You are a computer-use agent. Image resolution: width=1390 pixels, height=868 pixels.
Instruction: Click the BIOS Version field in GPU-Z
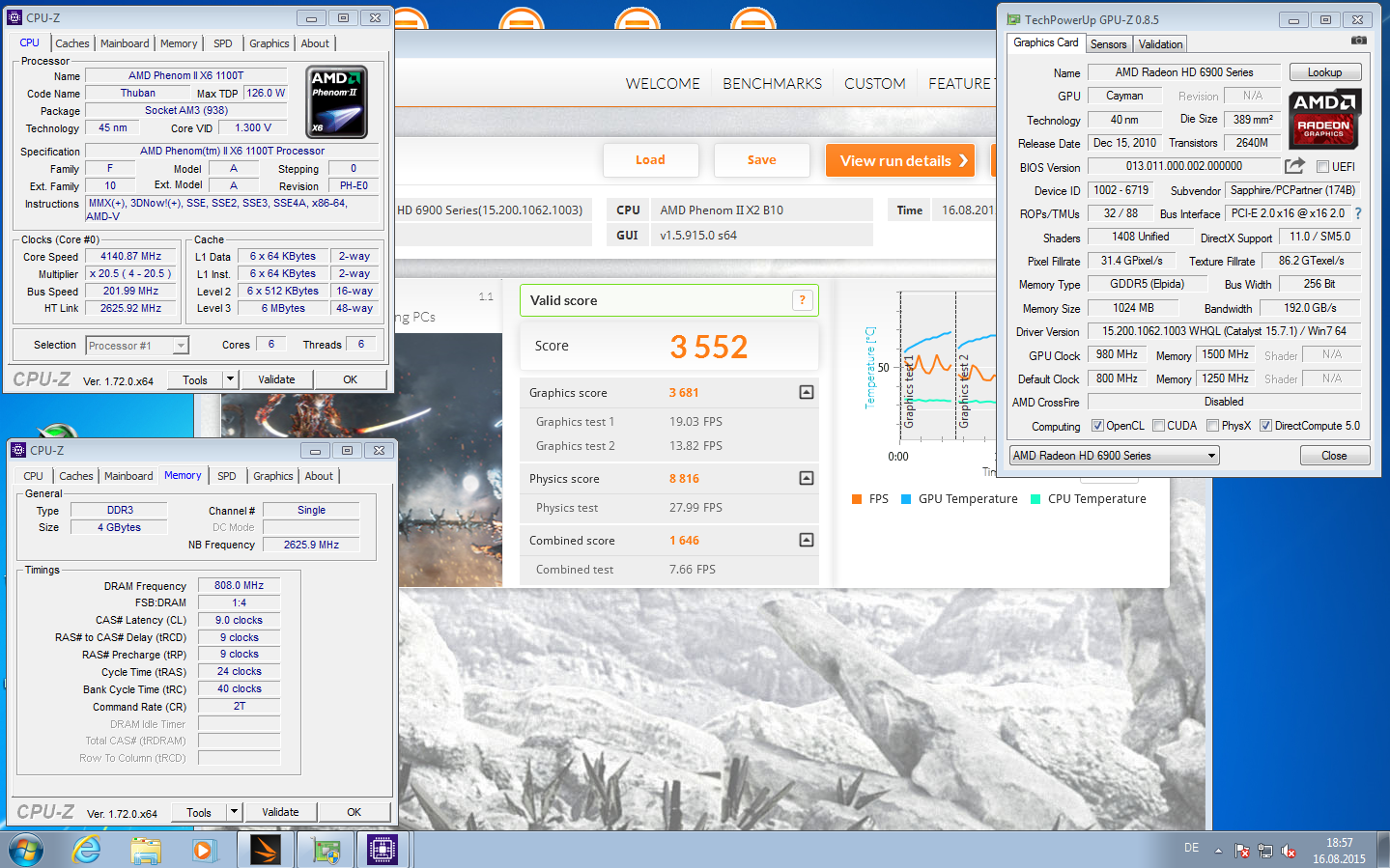(x=1183, y=166)
